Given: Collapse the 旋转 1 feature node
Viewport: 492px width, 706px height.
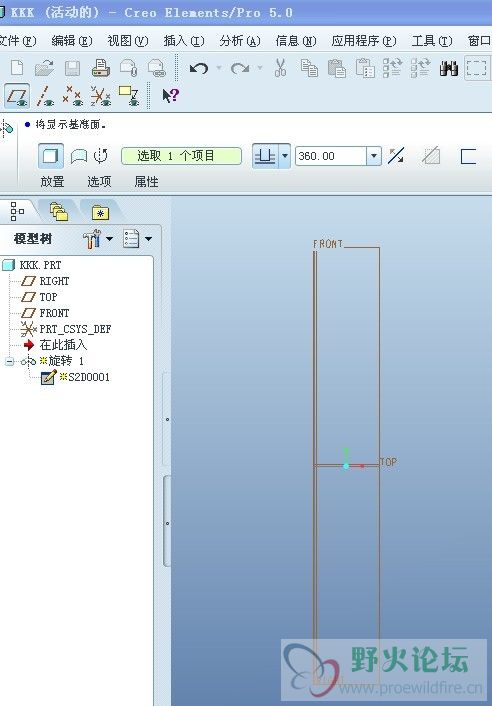Looking at the screenshot, I should pos(9,361).
